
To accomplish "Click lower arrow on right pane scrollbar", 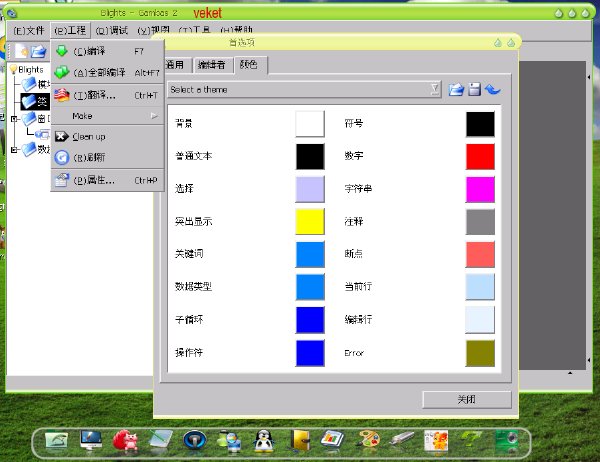I will point(589,360).
